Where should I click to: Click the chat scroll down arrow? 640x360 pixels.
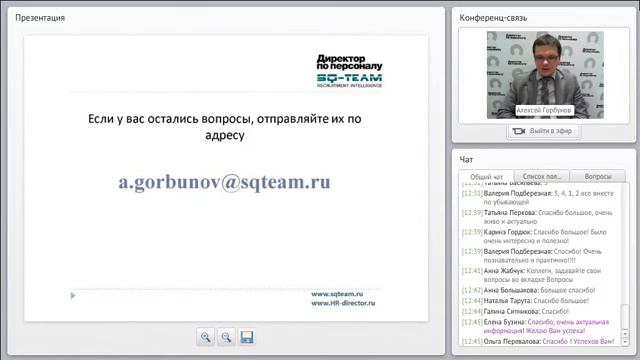point(625,342)
